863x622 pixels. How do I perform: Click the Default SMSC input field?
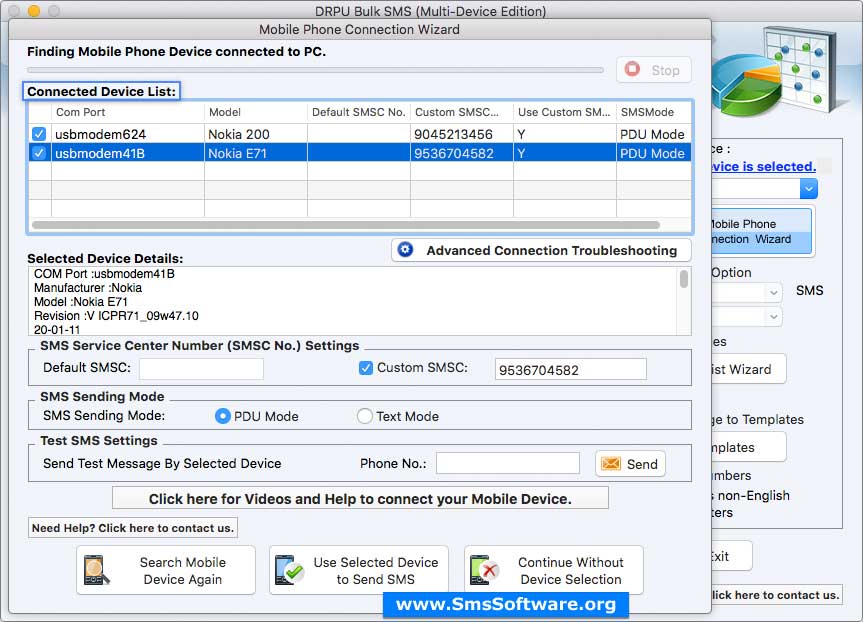(201, 369)
